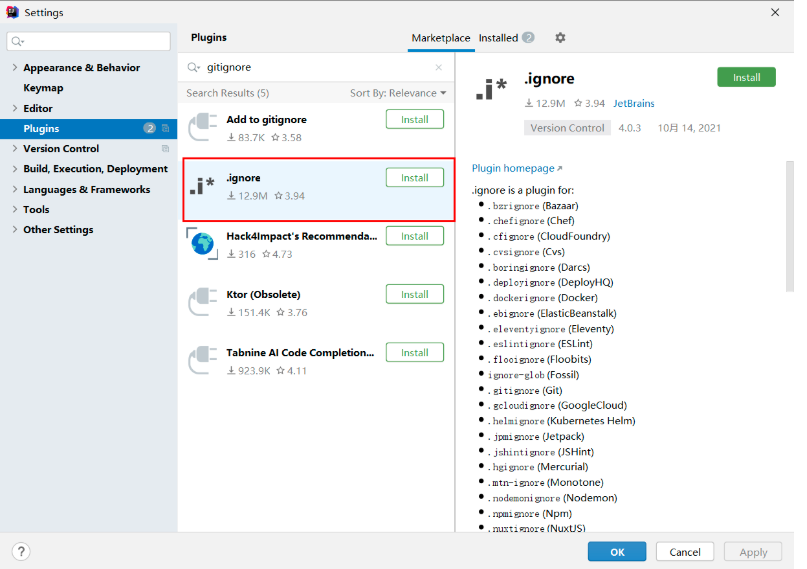Expand Languages & Frameworks section
Image resolution: width=807 pixels, height=569 pixels.
(x=14, y=189)
